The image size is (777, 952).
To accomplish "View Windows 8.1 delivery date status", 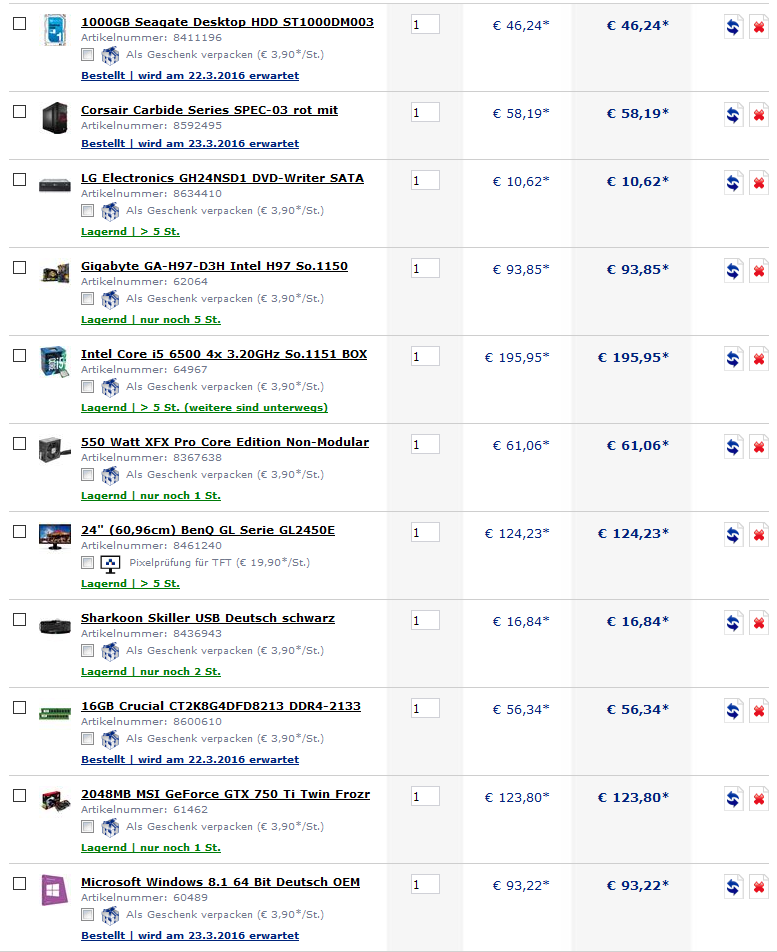I will point(190,936).
